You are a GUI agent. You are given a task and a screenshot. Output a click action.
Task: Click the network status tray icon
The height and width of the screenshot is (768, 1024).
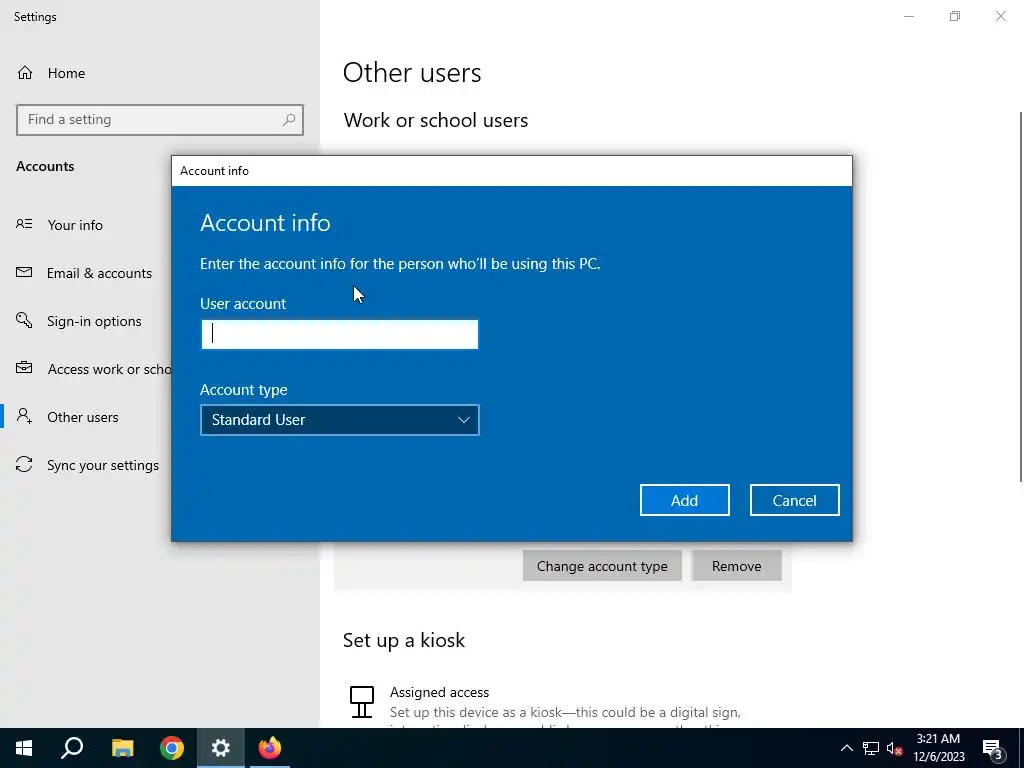pos(871,748)
